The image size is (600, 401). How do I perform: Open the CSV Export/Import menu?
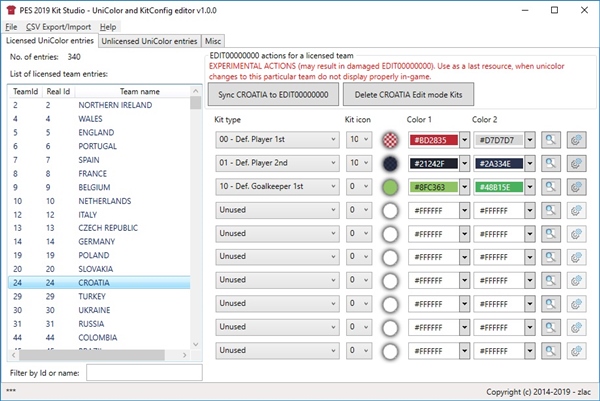58,26
